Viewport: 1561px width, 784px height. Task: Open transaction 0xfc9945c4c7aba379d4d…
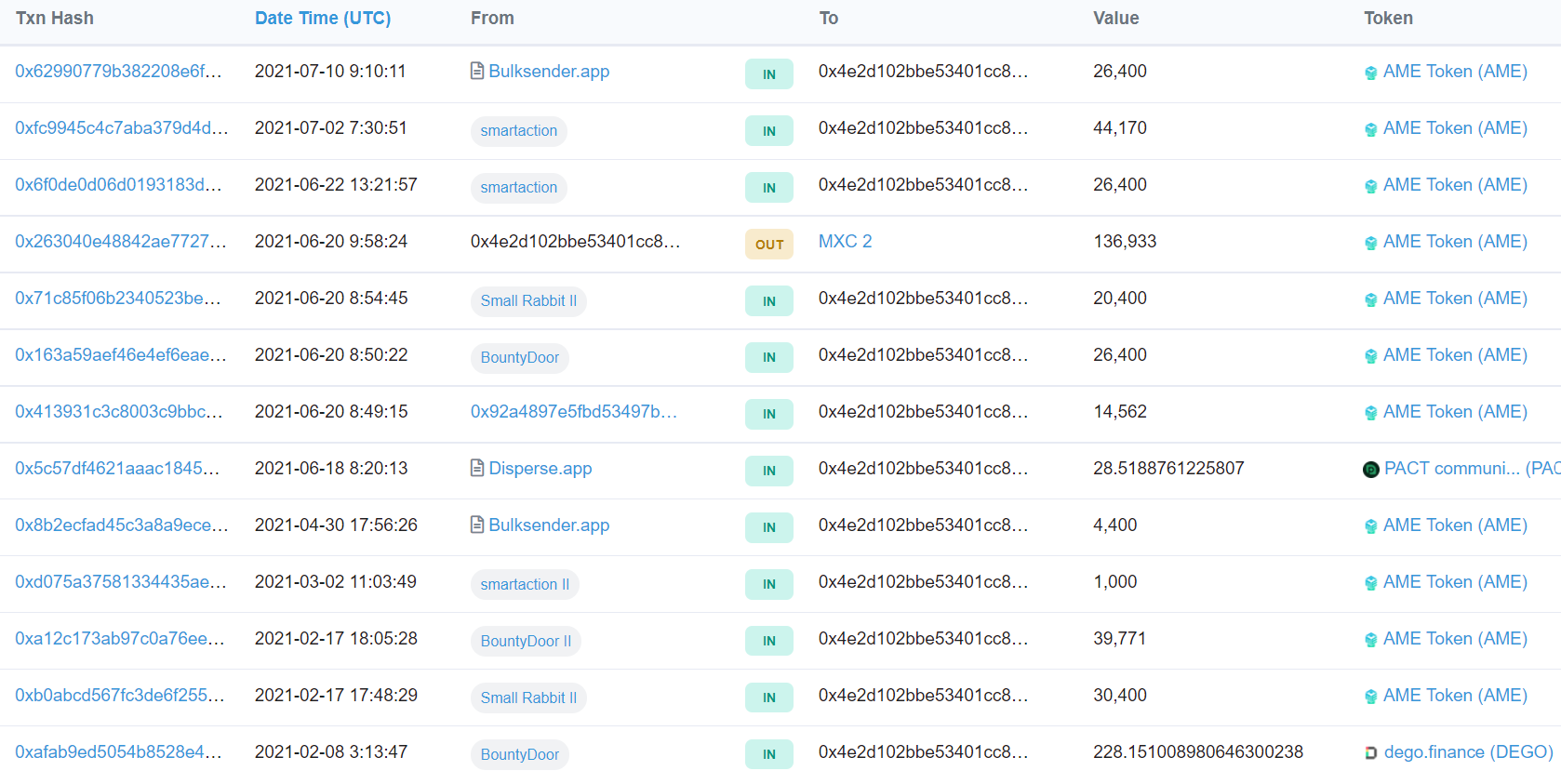click(x=121, y=127)
